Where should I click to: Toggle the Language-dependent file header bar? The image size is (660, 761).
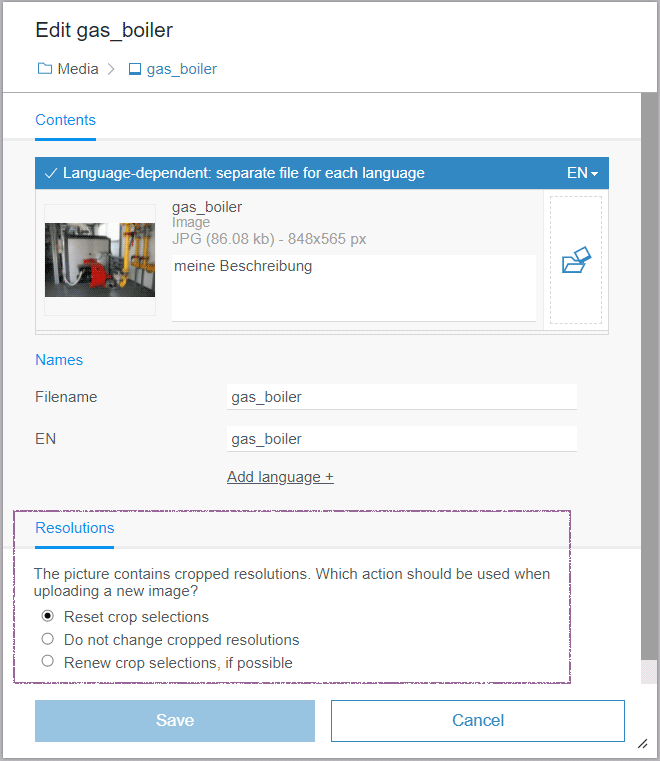point(322,173)
